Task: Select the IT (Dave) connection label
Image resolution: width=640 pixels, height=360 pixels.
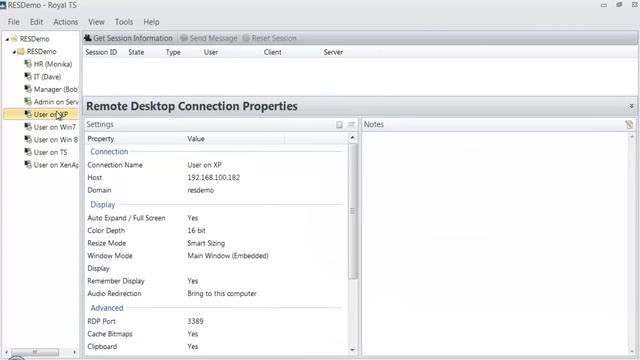Action: point(47,77)
